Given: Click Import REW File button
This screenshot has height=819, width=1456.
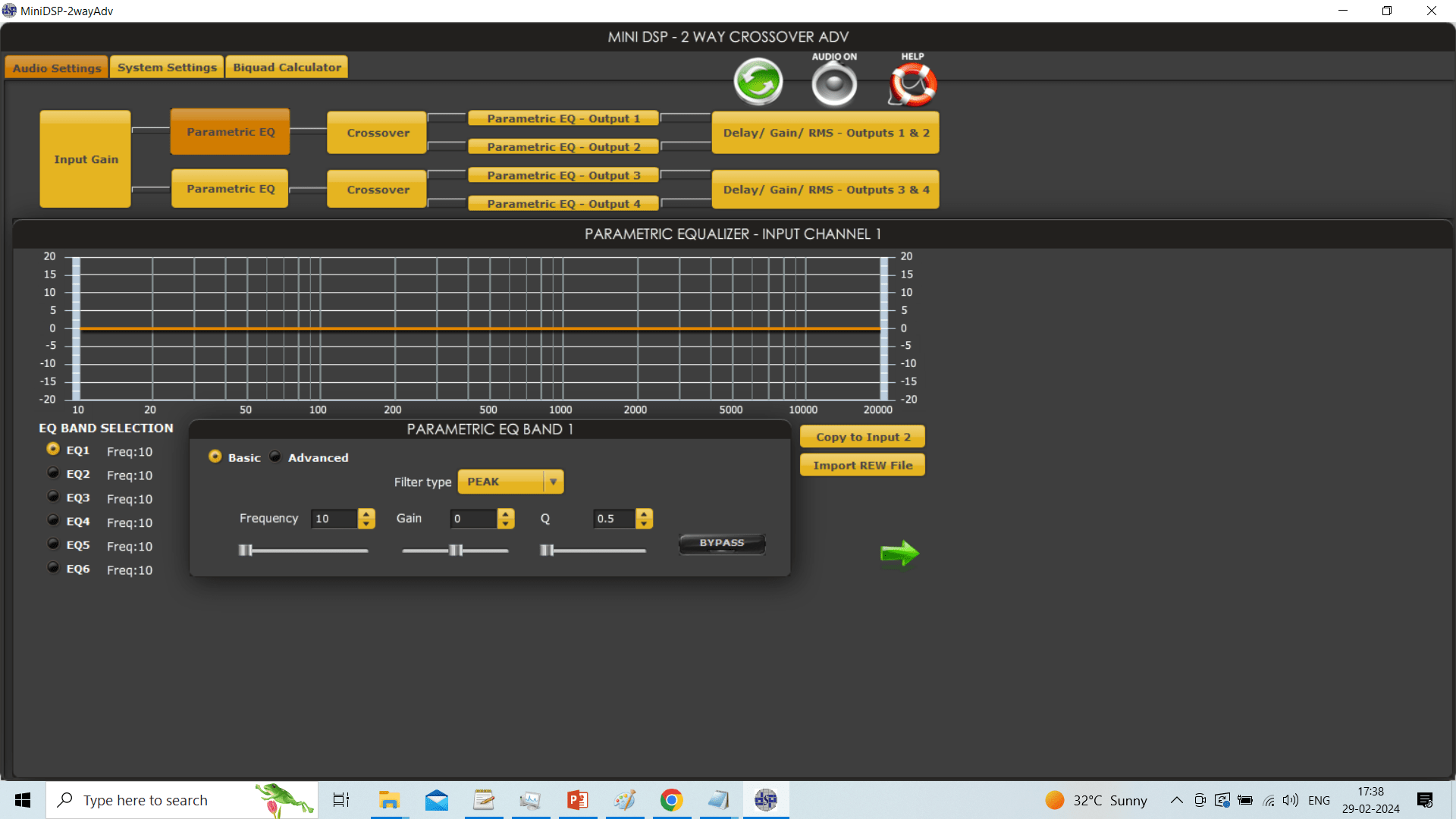Looking at the screenshot, I should [863, 466].
